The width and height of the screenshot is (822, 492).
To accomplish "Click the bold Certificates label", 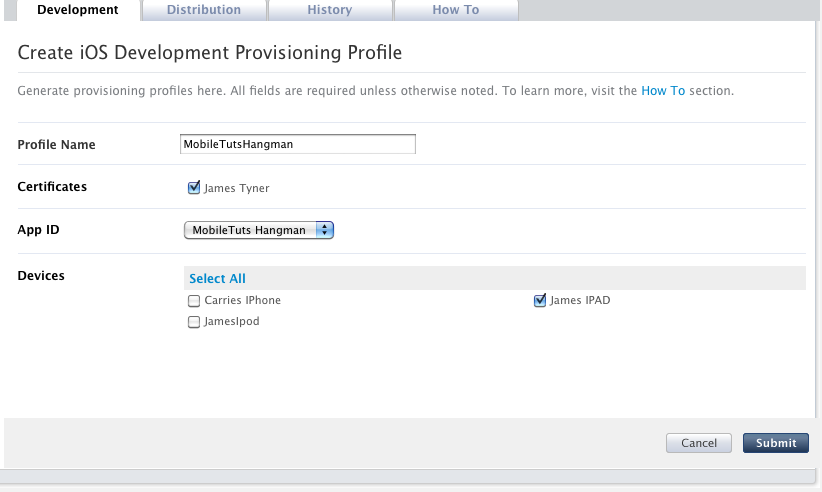I will [52, 187].
